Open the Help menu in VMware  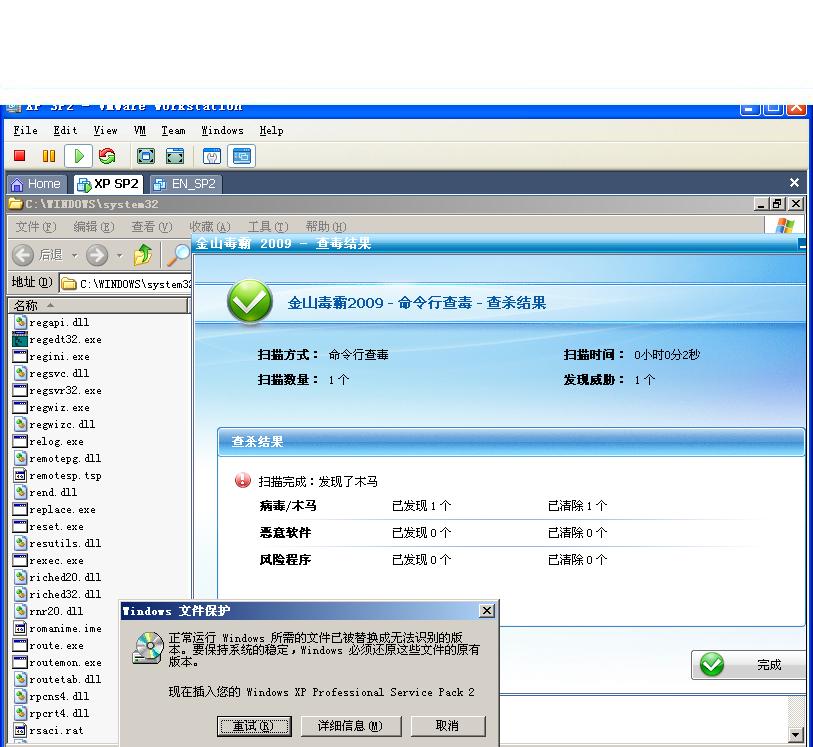(272, 131)
